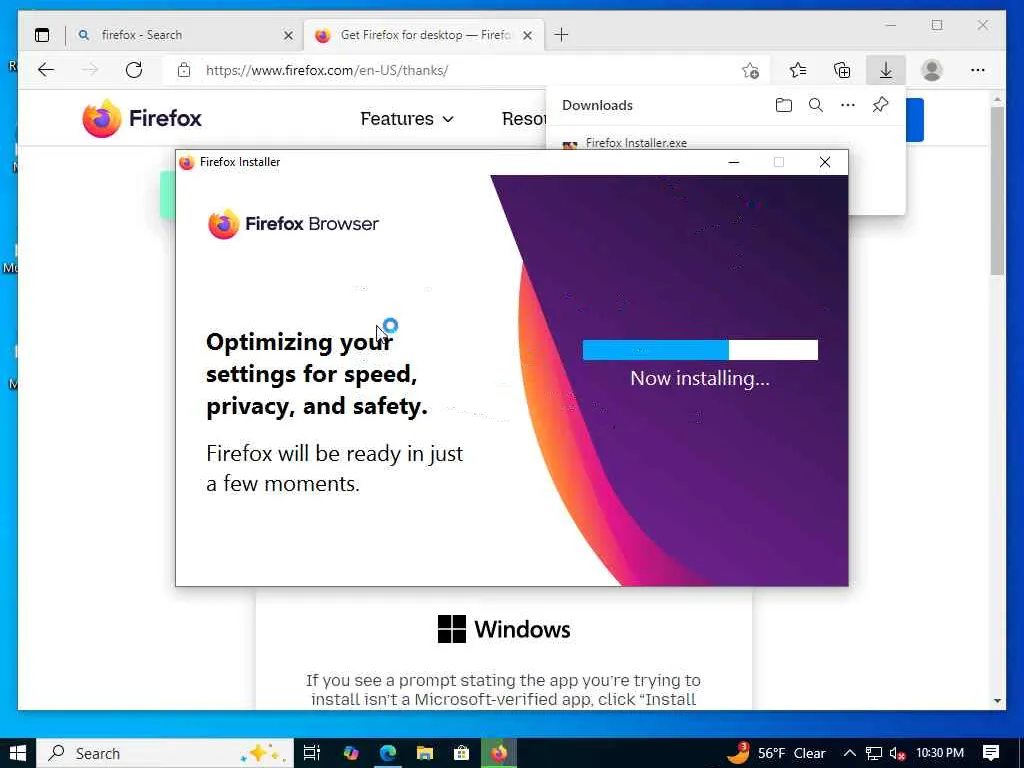
Task: Open Edge tab actions menu icon
Action: pos(42,35)
